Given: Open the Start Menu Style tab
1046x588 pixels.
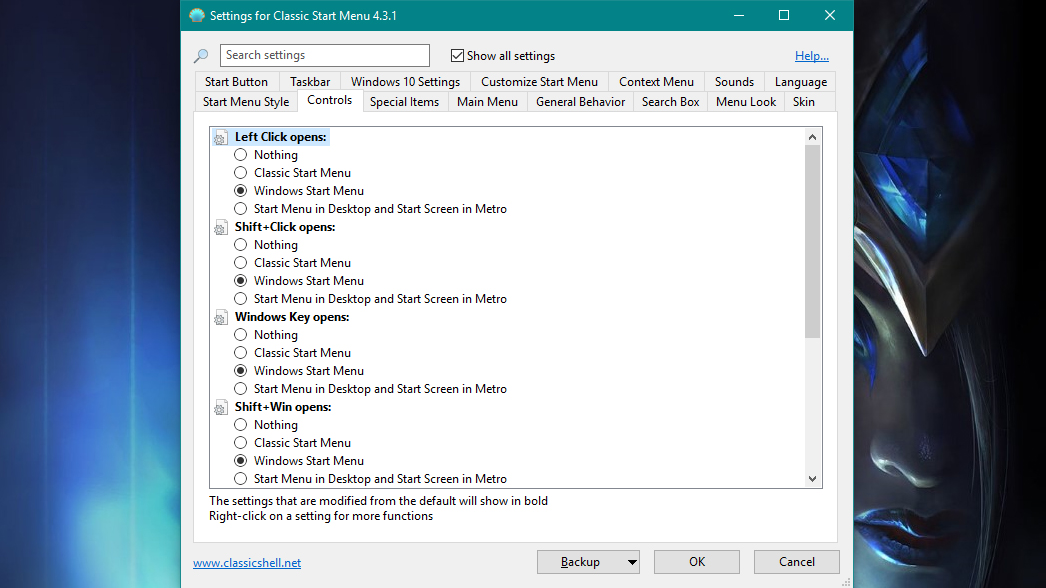Looking at the screenshot, I should pos(246,101).
